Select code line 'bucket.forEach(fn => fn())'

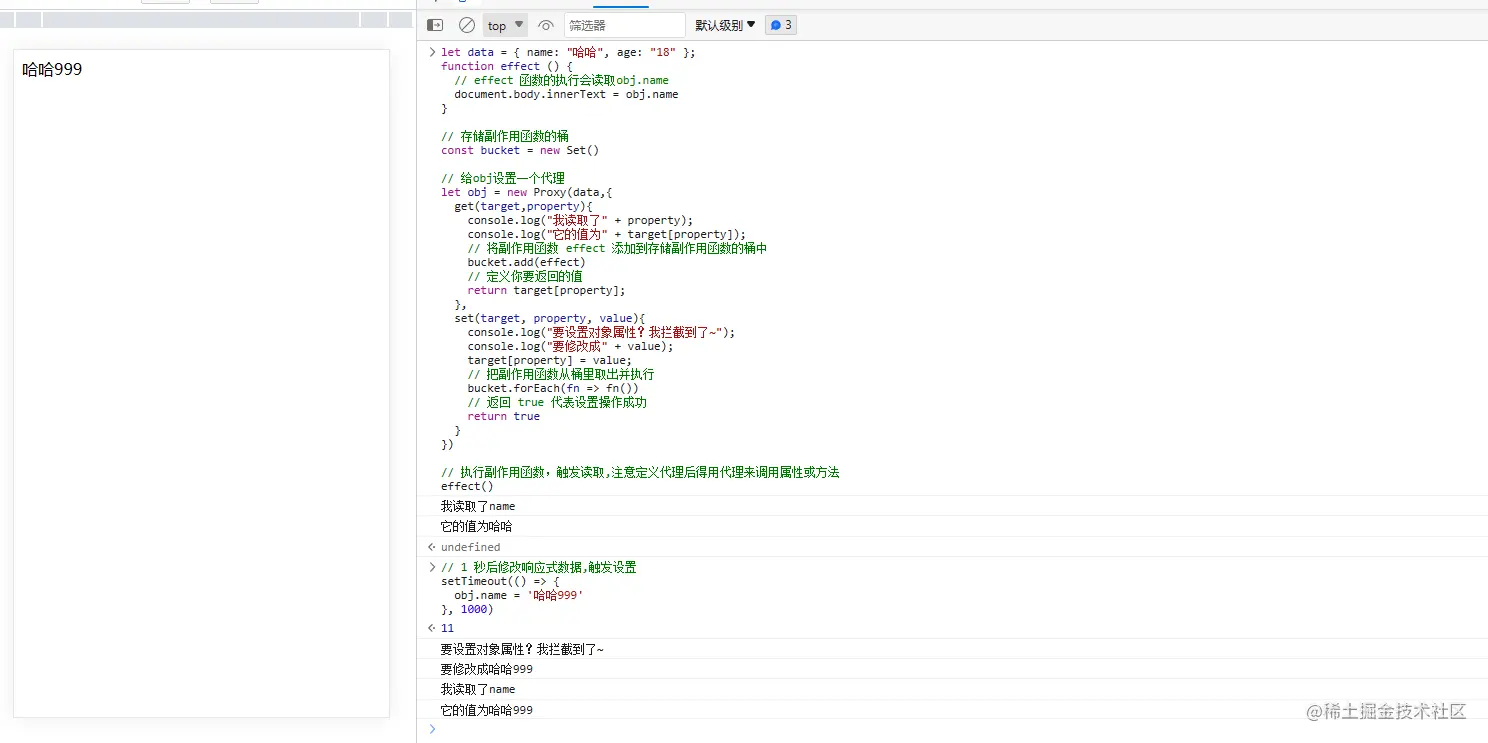click(553, 388)
